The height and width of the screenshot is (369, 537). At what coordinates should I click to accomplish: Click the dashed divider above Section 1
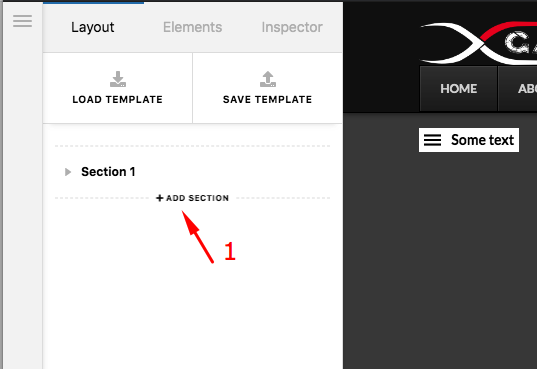point(192,146)
